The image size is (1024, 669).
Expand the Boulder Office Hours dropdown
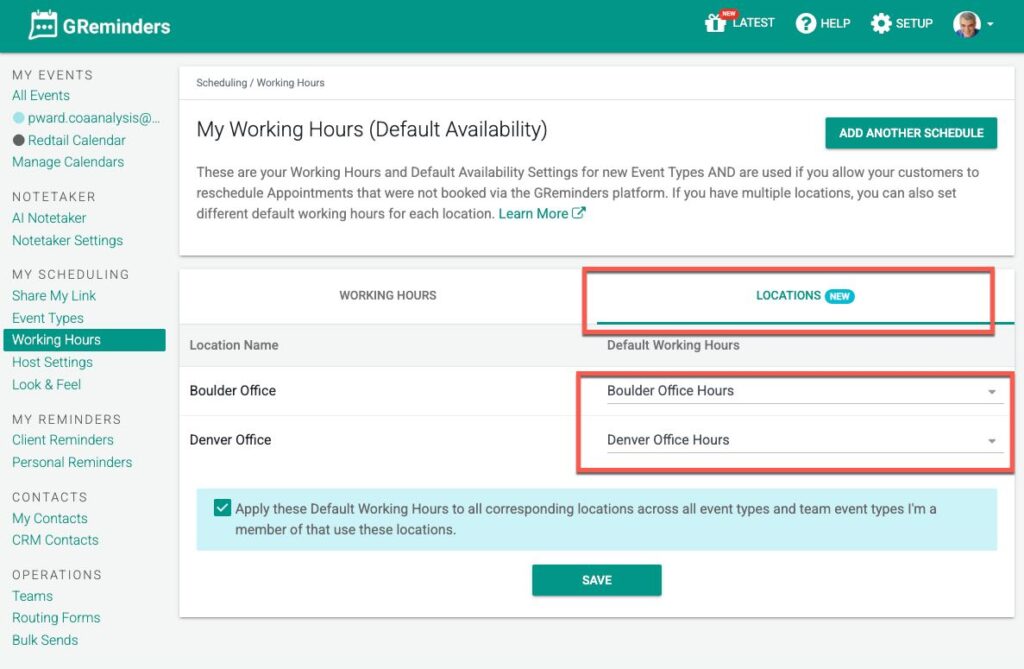point(991,392)
